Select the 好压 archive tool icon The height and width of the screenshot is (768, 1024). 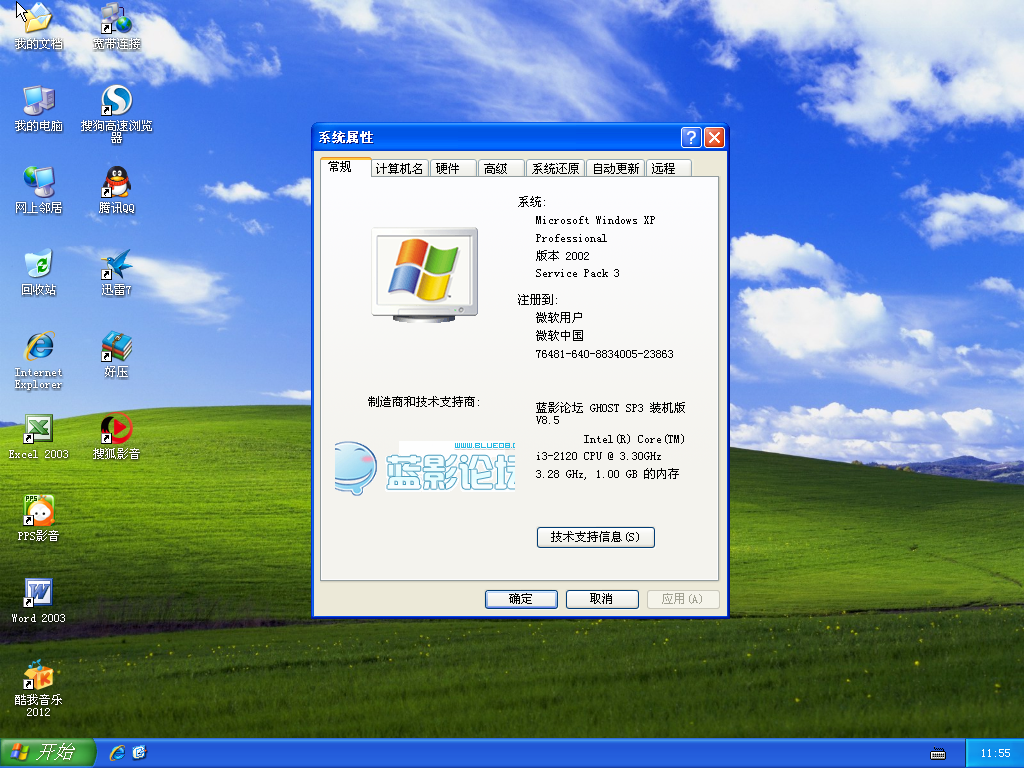click(x=116, y=355)
